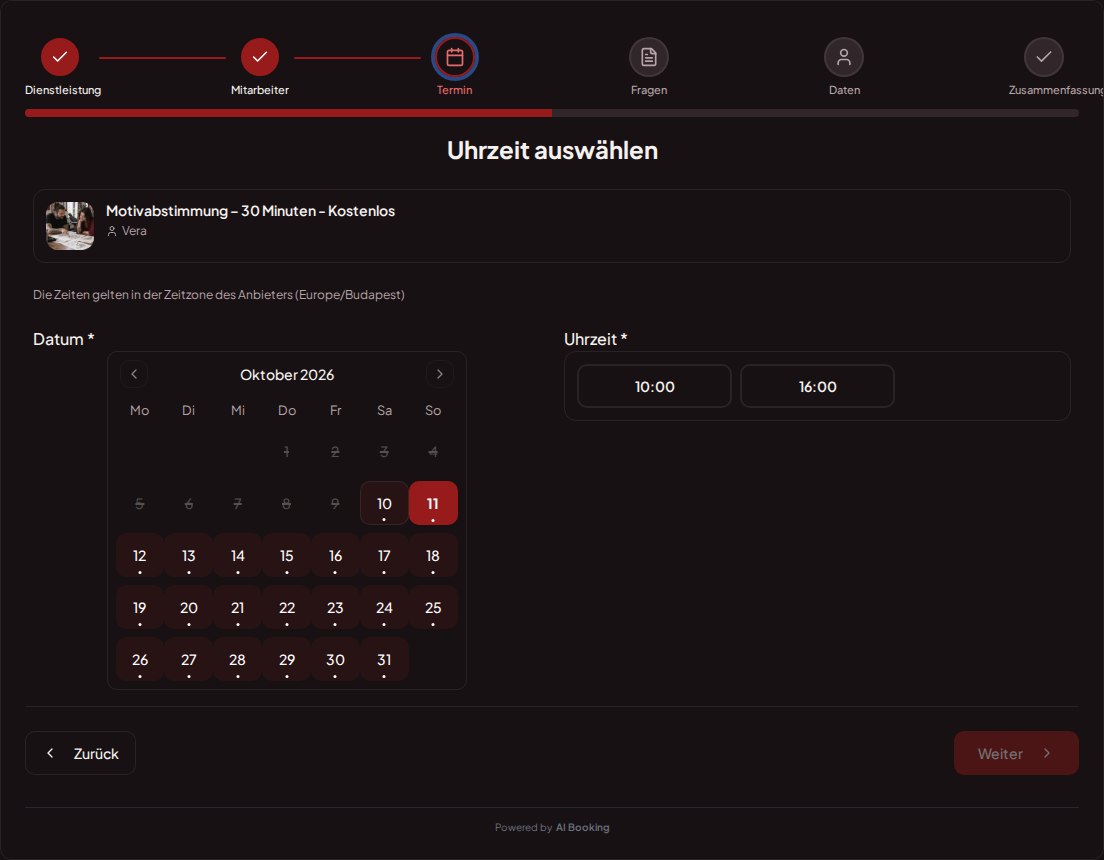Pick October 12 in the calendar

click(140, 556)
